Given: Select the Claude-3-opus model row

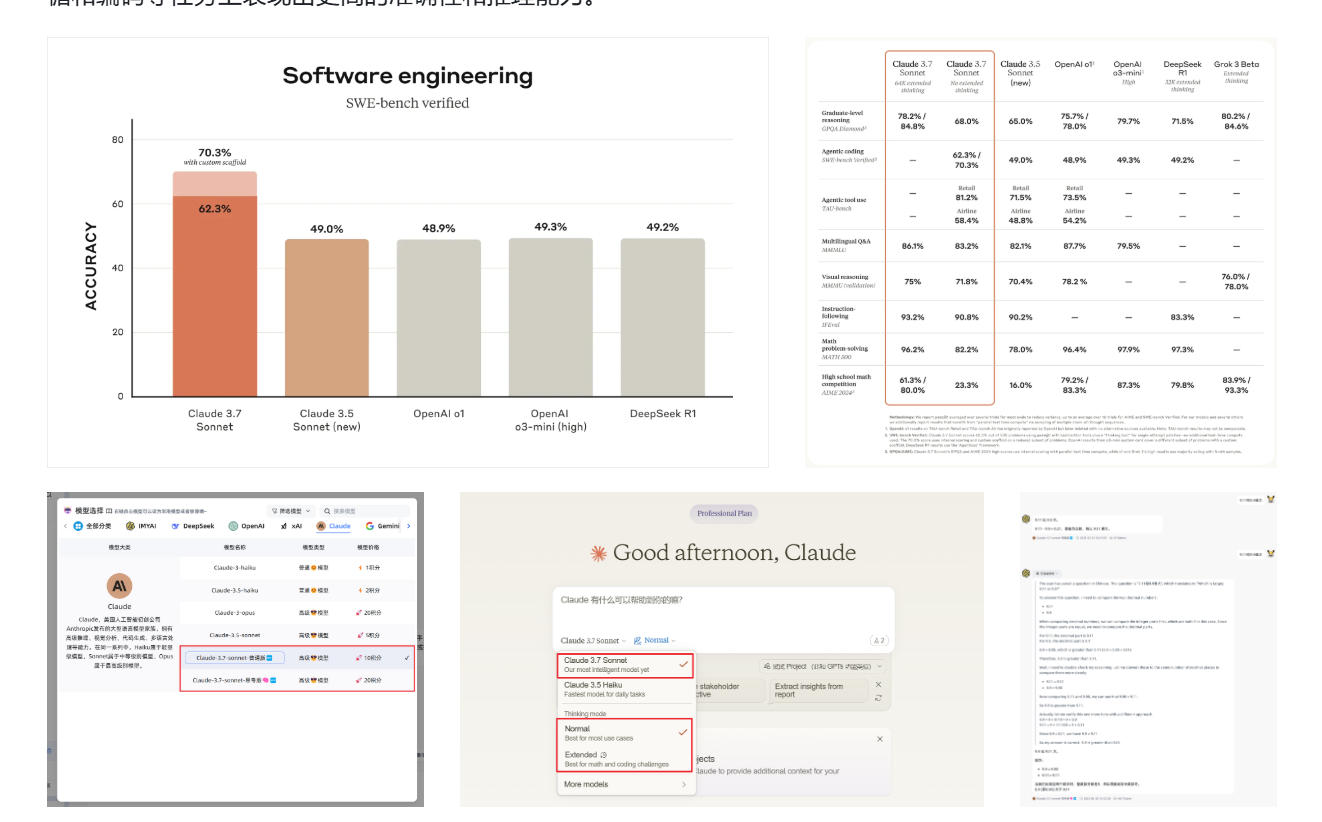Looking at the screenshot, I should pos(298,613).
